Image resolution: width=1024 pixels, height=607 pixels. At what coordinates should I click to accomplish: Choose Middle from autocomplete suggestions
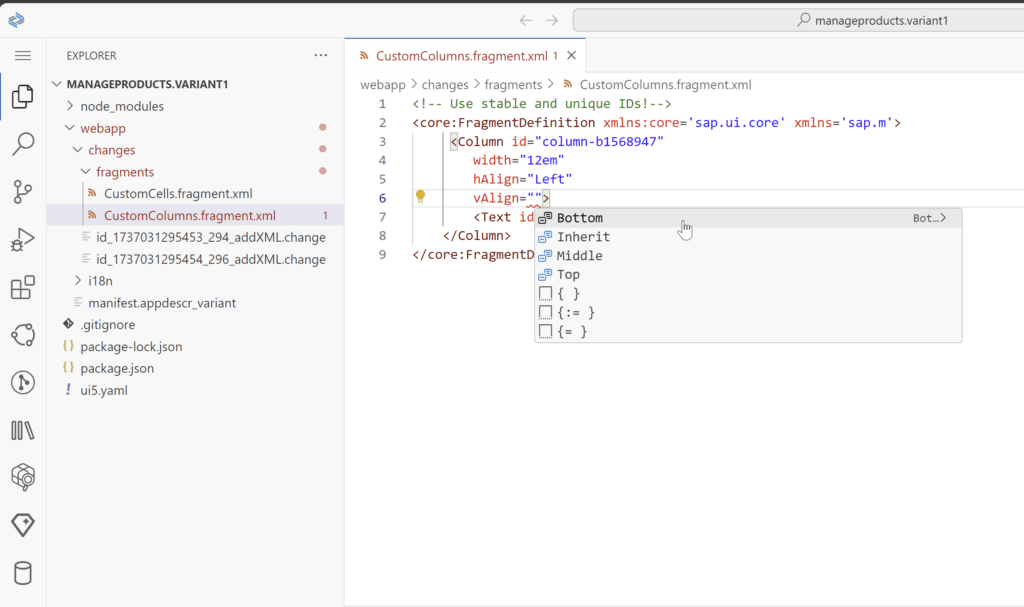point(748,255)
